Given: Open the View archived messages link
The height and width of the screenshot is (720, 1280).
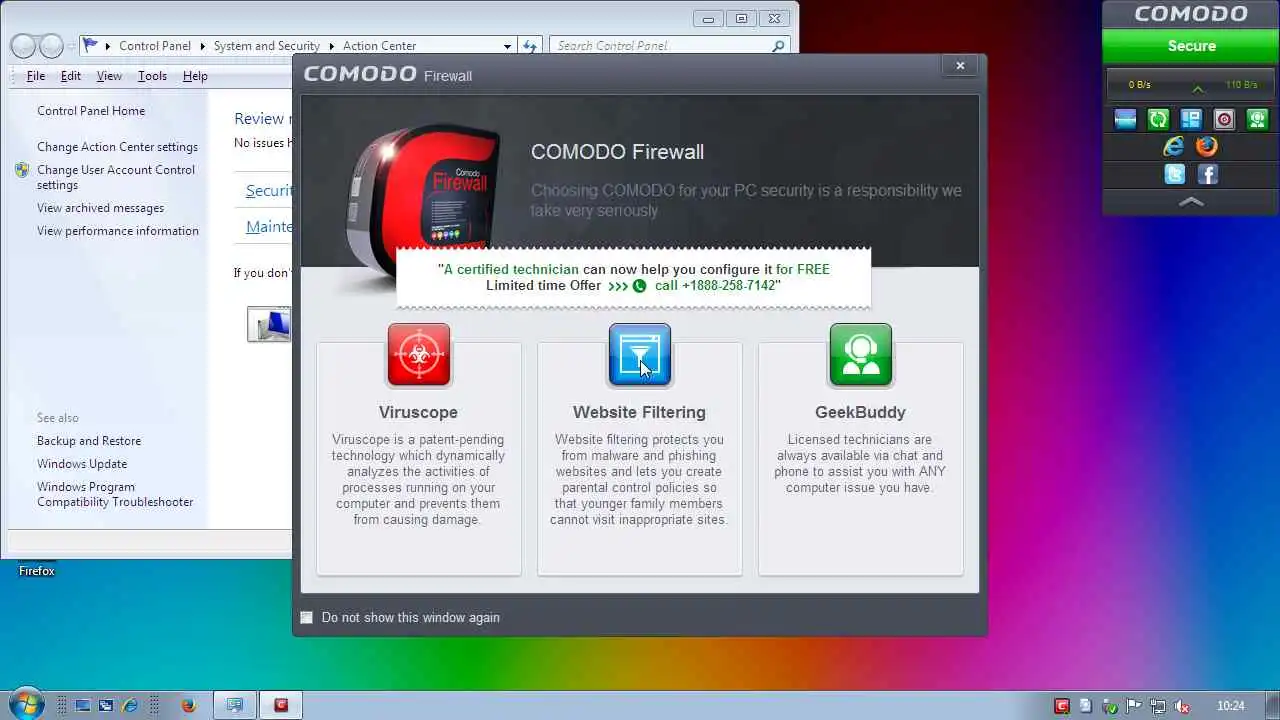Looking at the screenshot, I should click(x=100, y=208).
